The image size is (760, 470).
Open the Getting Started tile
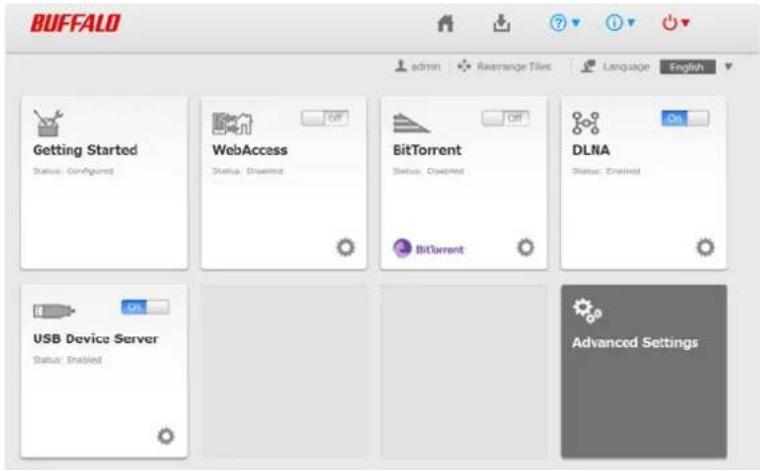pyautogui.click(x=104, y=183)
